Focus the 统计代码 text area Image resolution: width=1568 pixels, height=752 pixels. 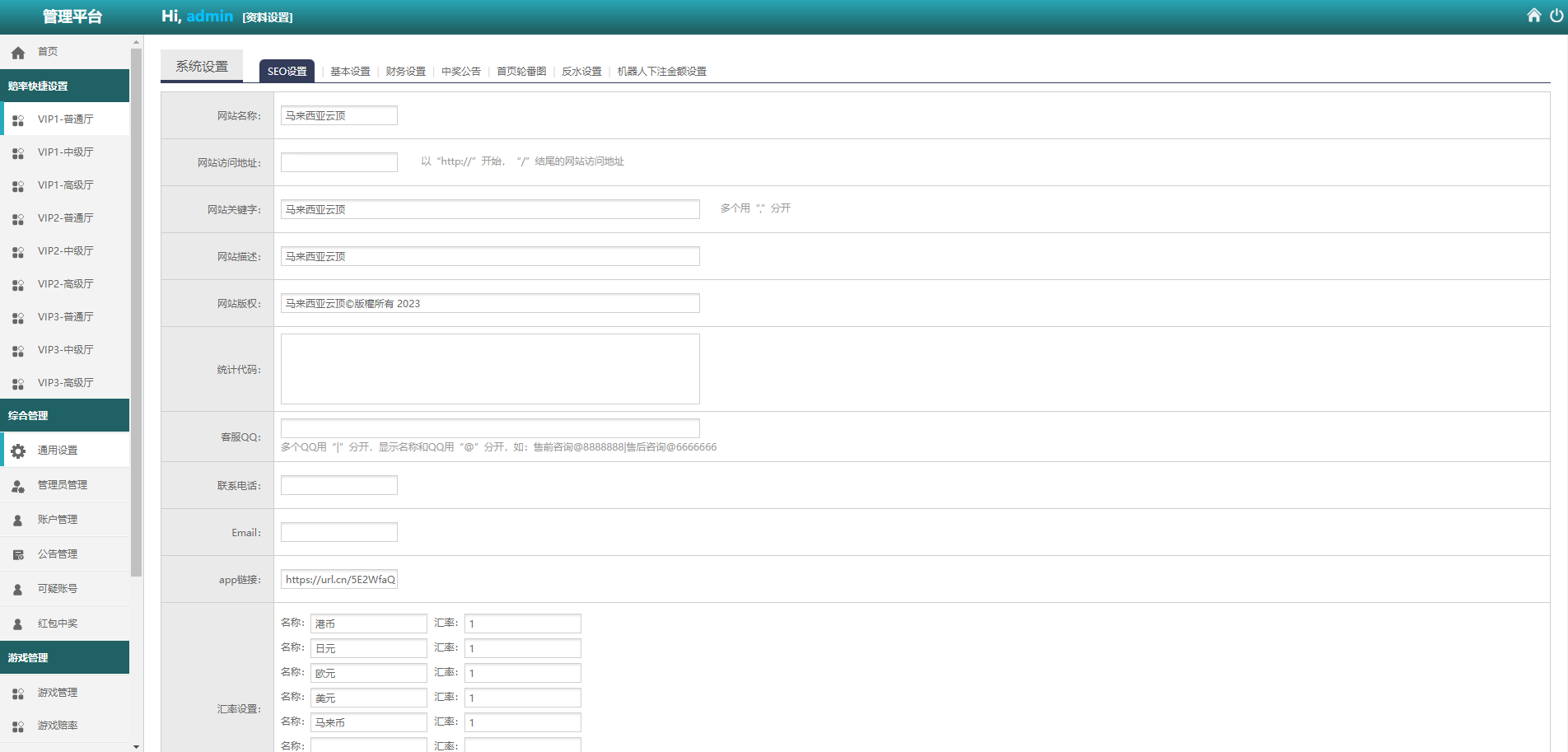[489, 369]
